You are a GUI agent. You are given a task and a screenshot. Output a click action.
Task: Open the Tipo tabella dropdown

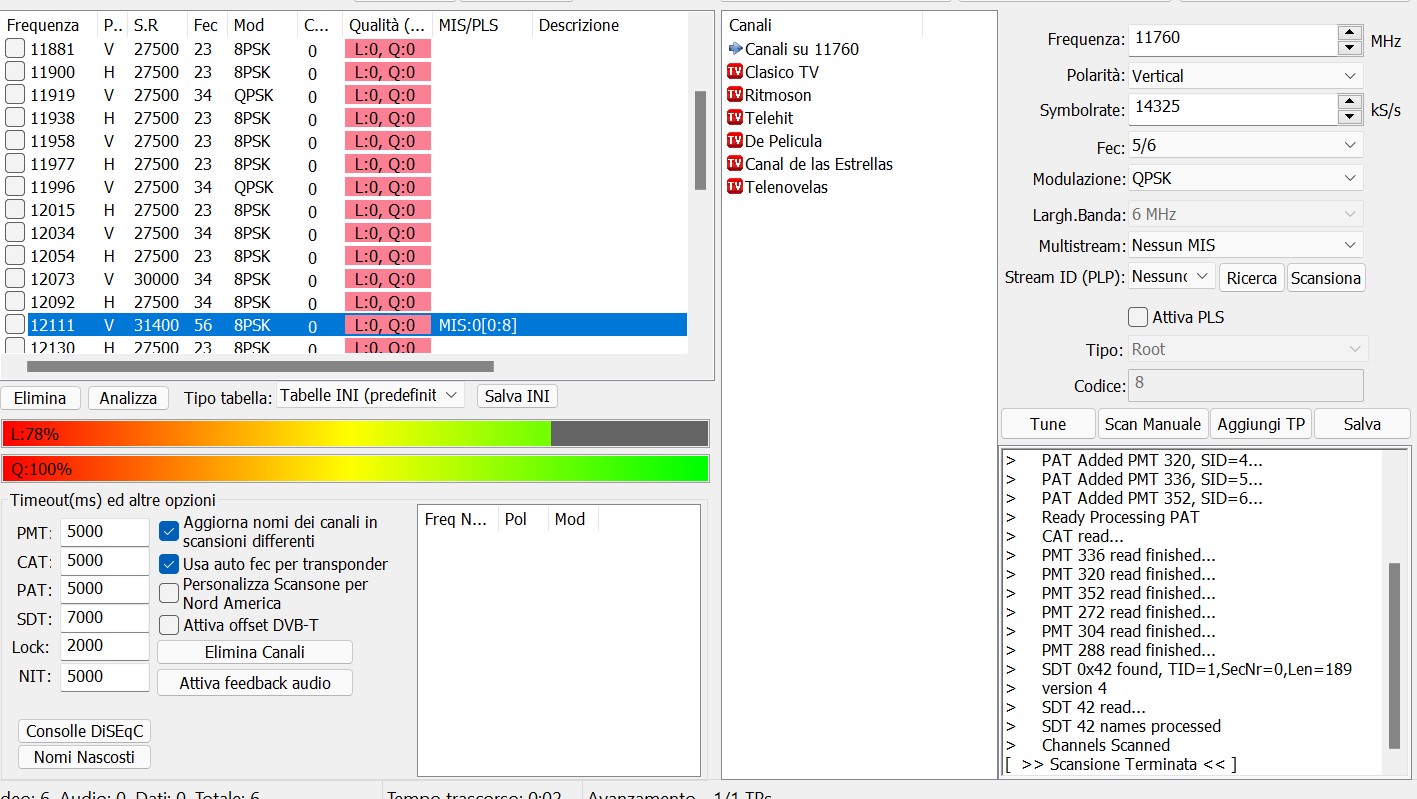click(371, 396)
